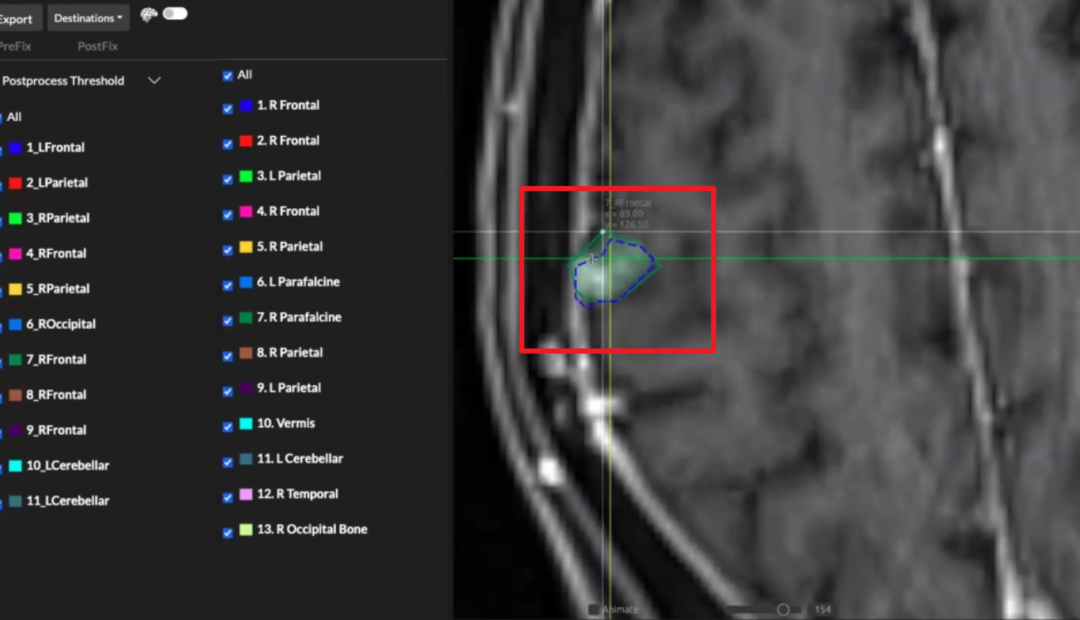Click magenta swatch of 4_RFrontal

click(x=15, y=254)
